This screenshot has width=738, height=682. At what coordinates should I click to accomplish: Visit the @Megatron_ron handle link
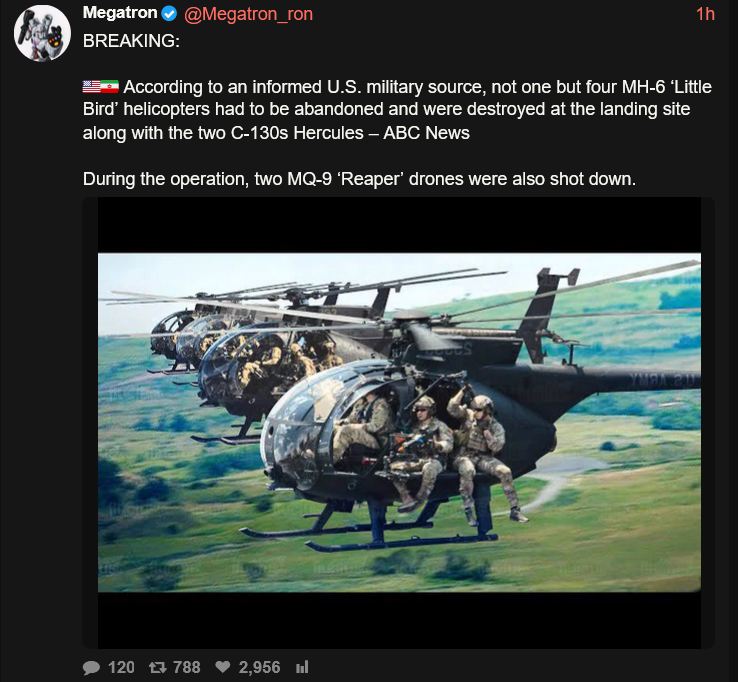coord(249,14)
